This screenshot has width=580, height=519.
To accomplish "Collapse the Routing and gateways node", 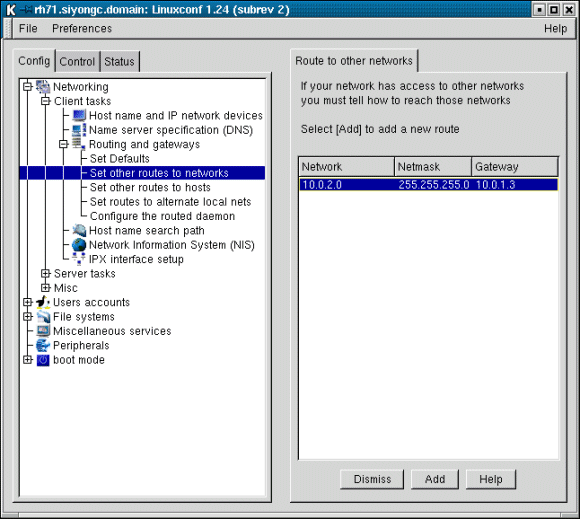I will [64, 144].
